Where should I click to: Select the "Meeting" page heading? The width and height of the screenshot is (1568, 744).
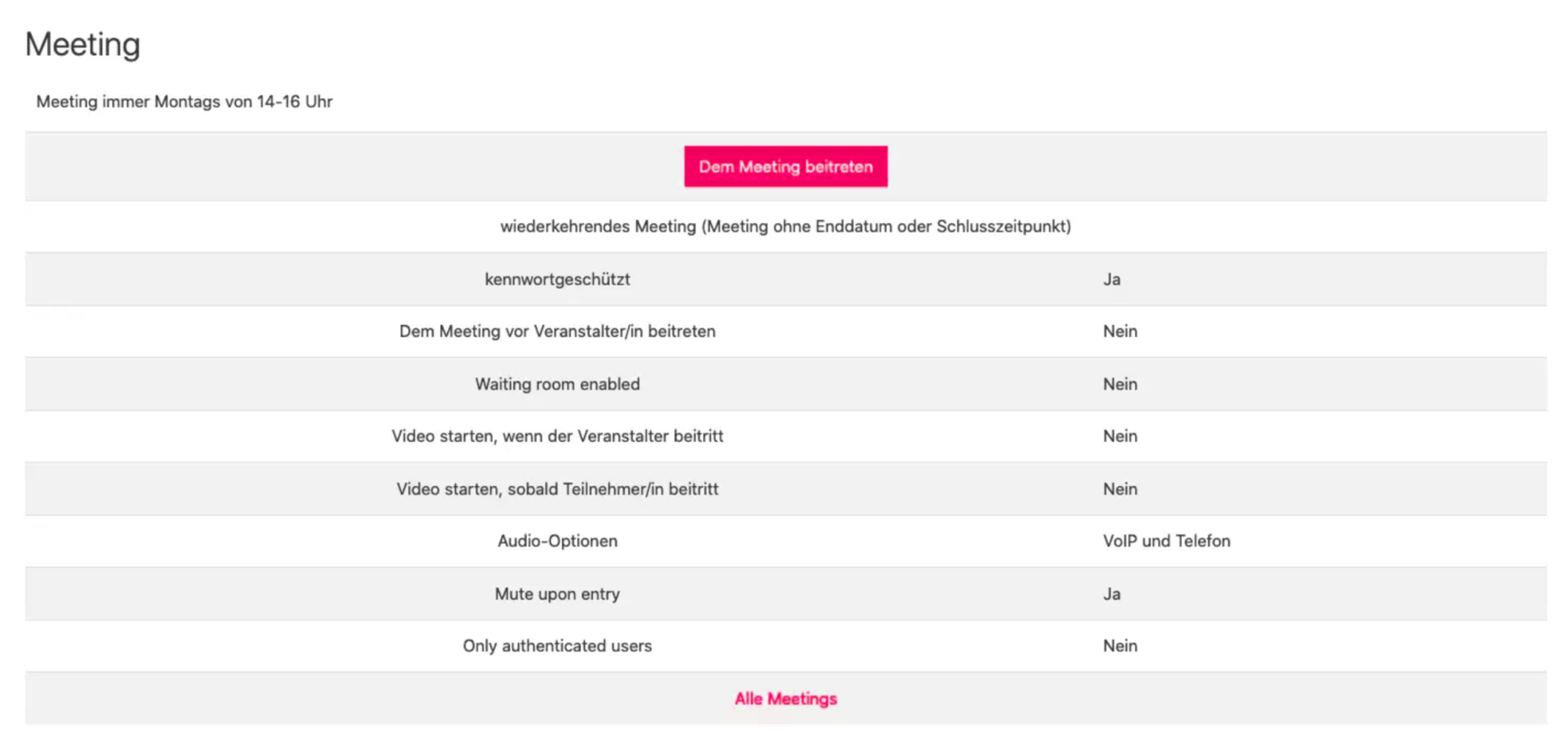tap(82, 44)
